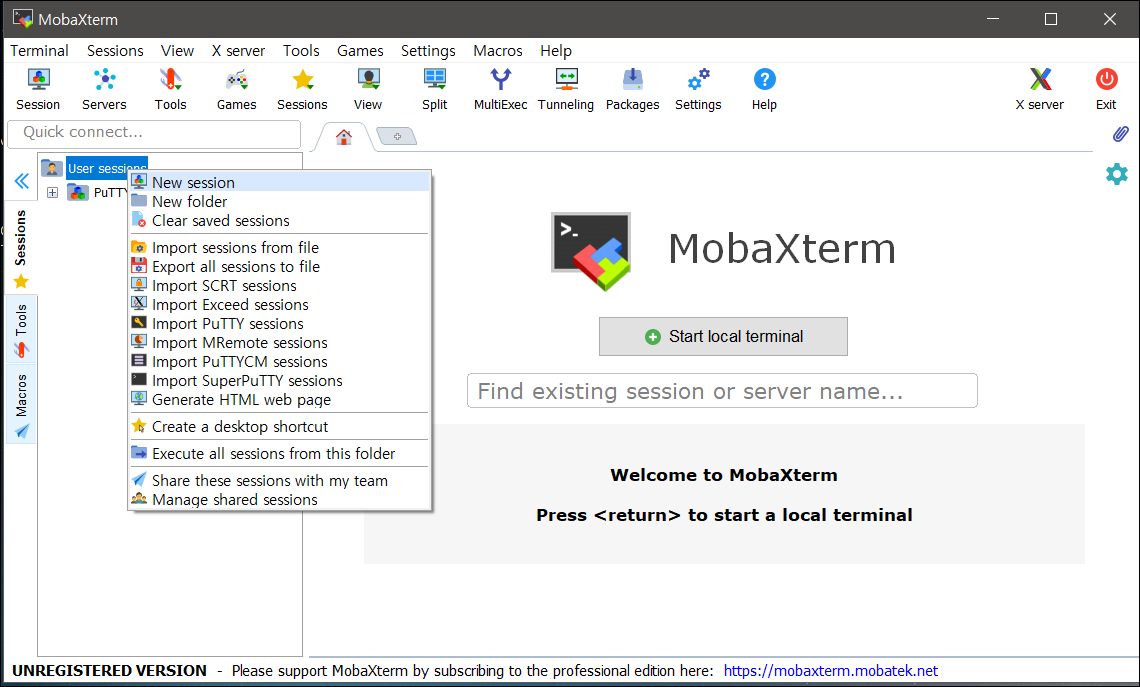The width and height of the screenshot is (1140, 687).
Task: Choose Import PuTTYCM sessions
Action: pyautogui.click(x=280, y=361)
